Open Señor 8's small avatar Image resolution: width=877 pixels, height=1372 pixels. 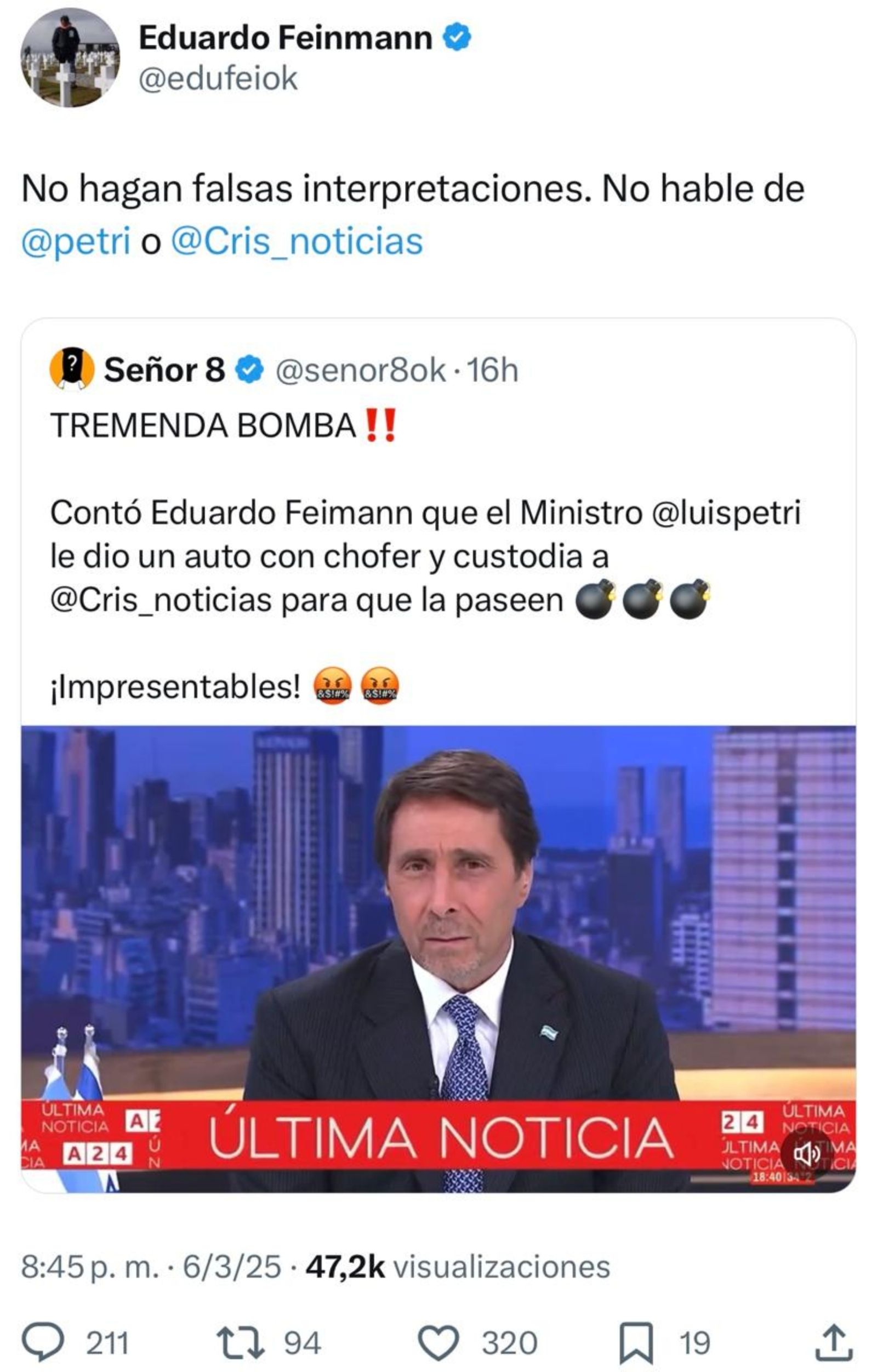point(72,369)
